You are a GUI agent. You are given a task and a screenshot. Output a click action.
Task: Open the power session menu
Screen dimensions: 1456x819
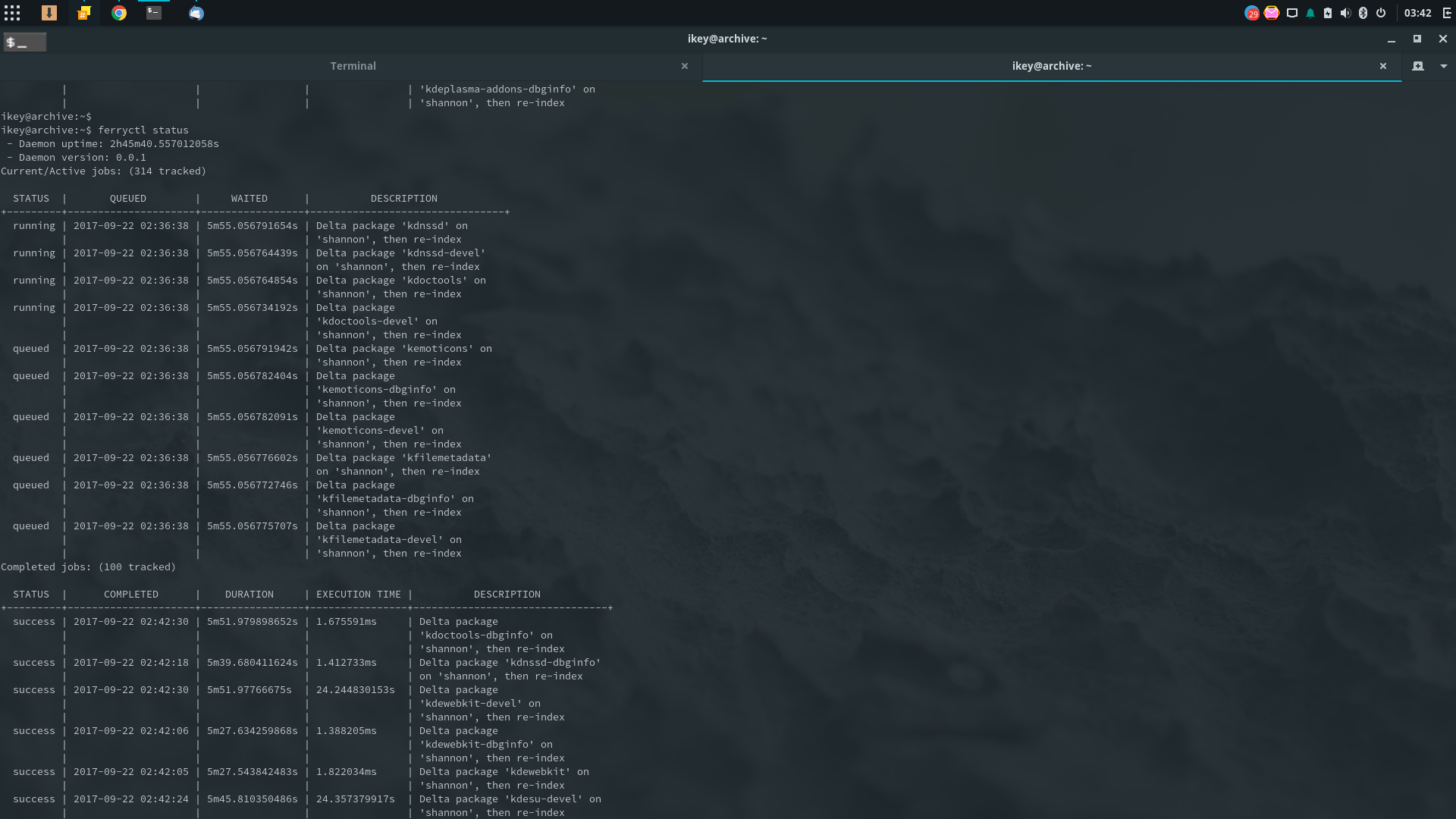(1381, 13)
